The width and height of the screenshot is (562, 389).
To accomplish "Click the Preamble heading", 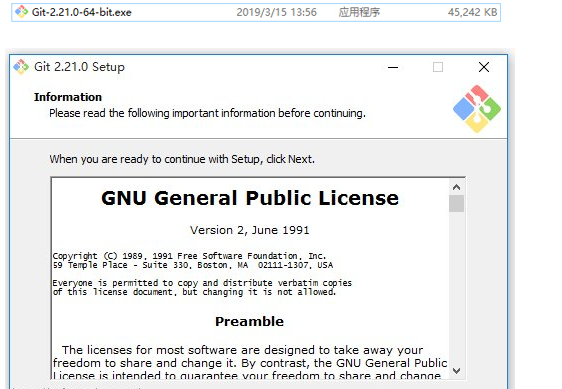I will coord(249,321).
